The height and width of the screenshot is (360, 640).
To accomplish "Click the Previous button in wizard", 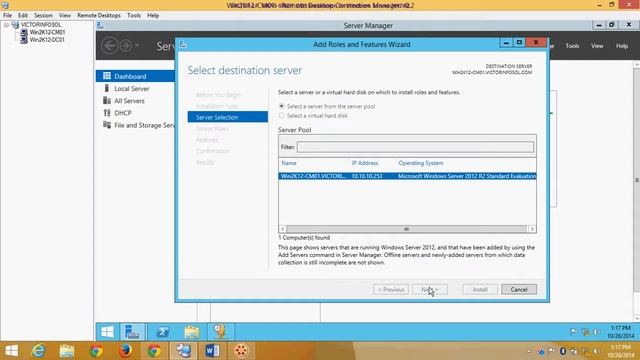I will pyautogui.click(x=391, y=289).
